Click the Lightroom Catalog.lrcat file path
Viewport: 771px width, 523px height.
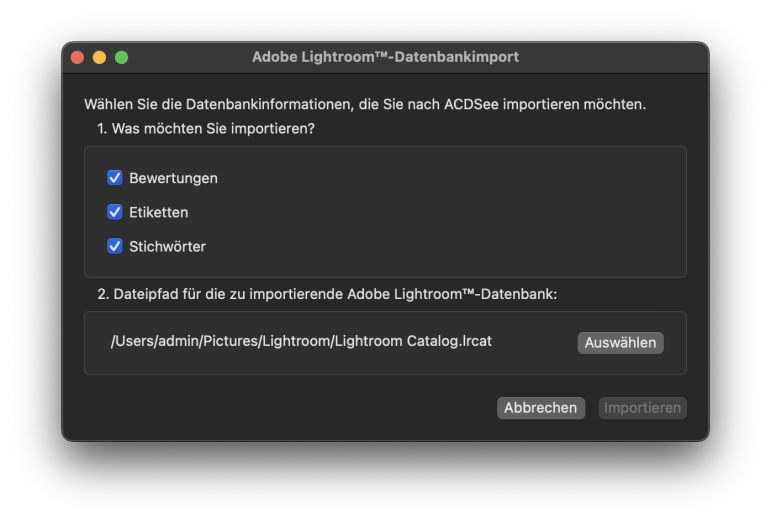click(x=301, y=341)
